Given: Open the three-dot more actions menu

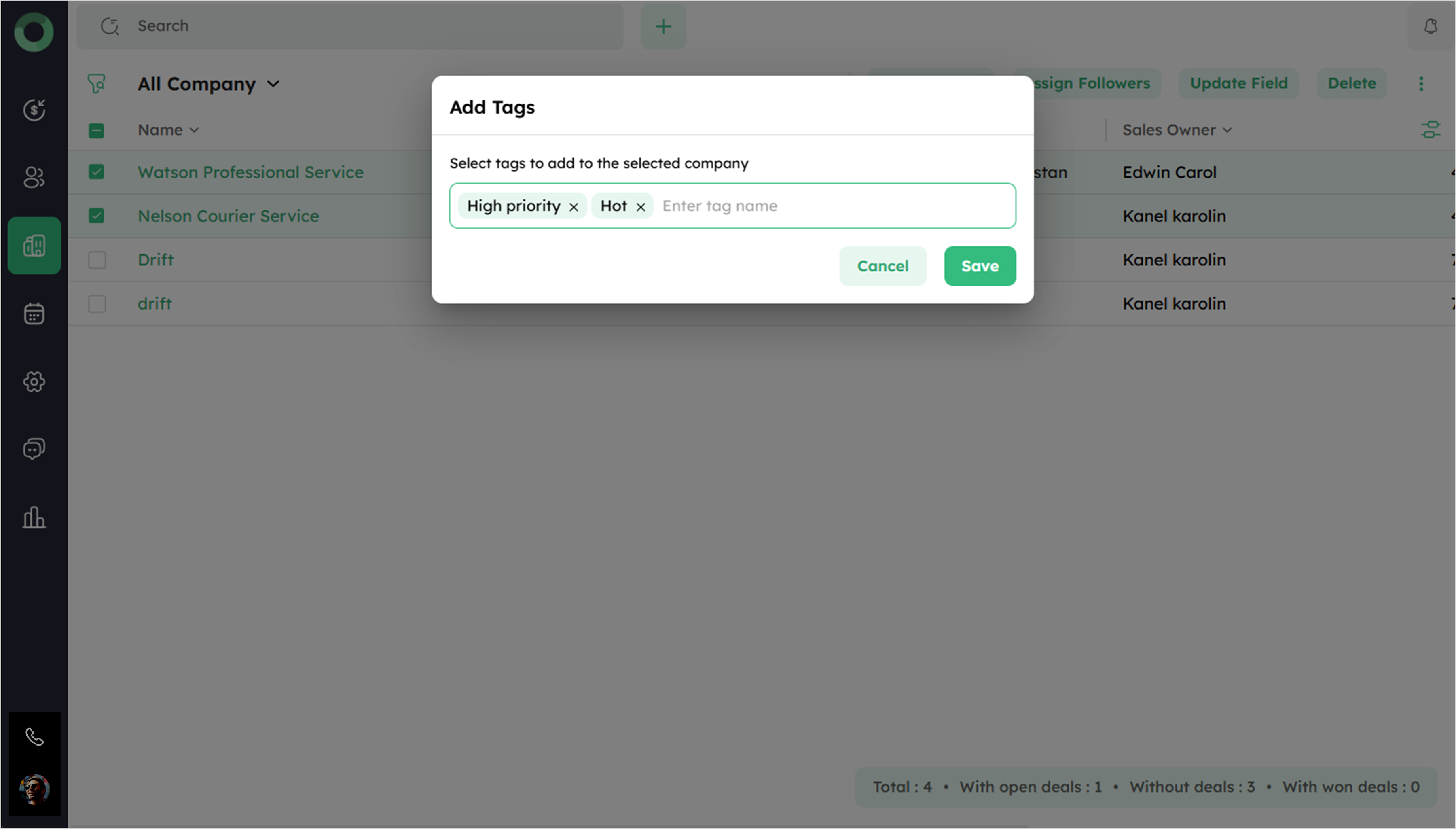Looking at the screenshot, I should pyautogui.click(x=1421, y=84).
